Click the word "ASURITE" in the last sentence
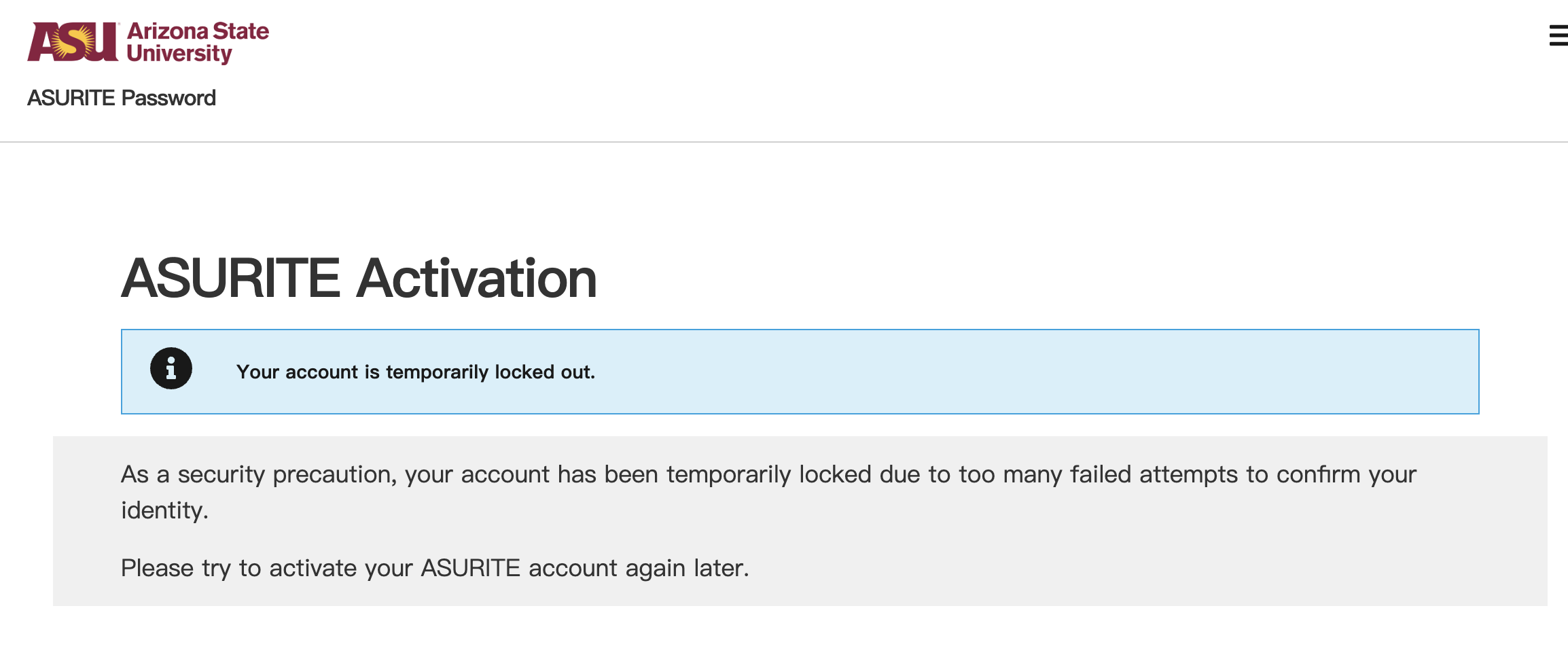1568x655 pixels. coord(470,568)
